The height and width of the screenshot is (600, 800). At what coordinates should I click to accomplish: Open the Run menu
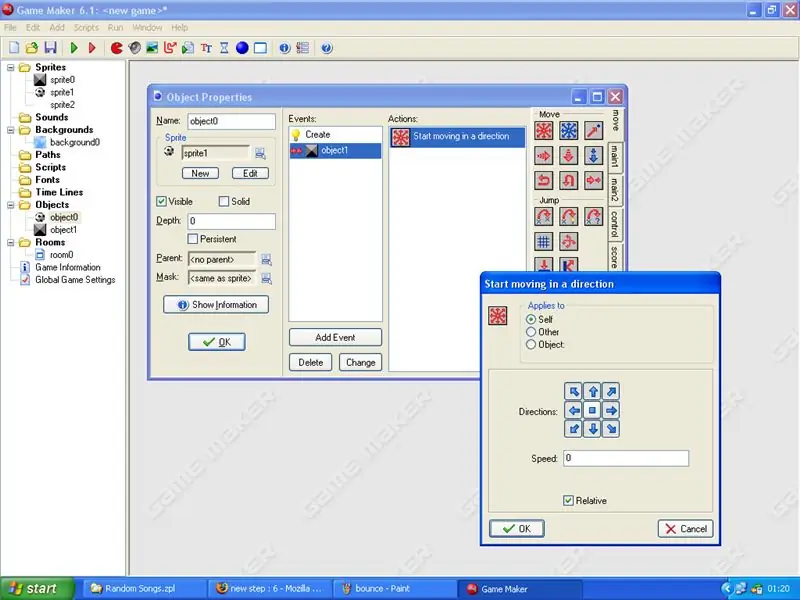point(115,28)
